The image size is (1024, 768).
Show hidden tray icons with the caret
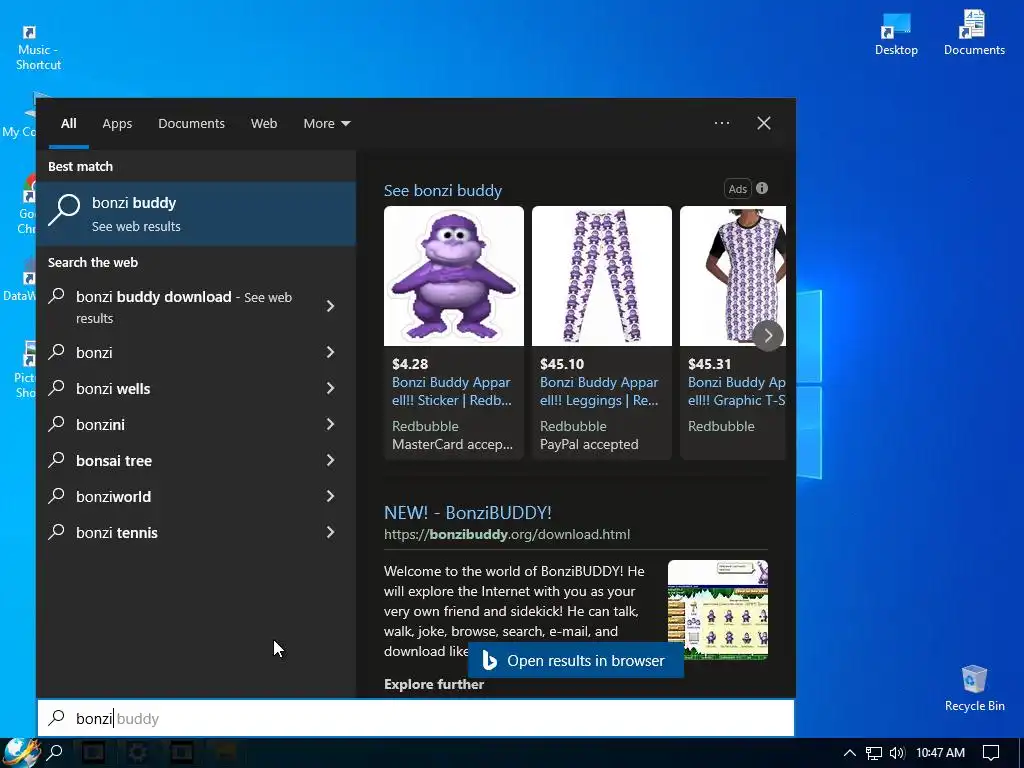pyautogui.click(x=849, y=753)
